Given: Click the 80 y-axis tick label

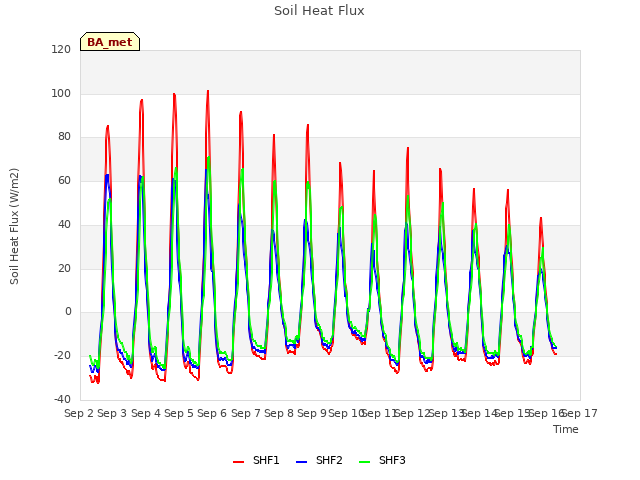Looking at the screenshot, I should click(64, 137).
